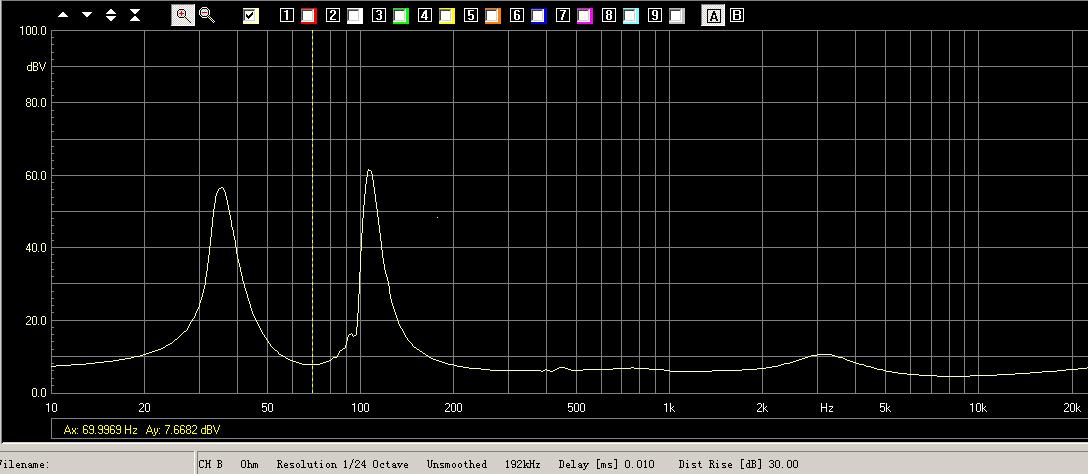Toggle the checked checkbox in toolbar

[251, 16]
